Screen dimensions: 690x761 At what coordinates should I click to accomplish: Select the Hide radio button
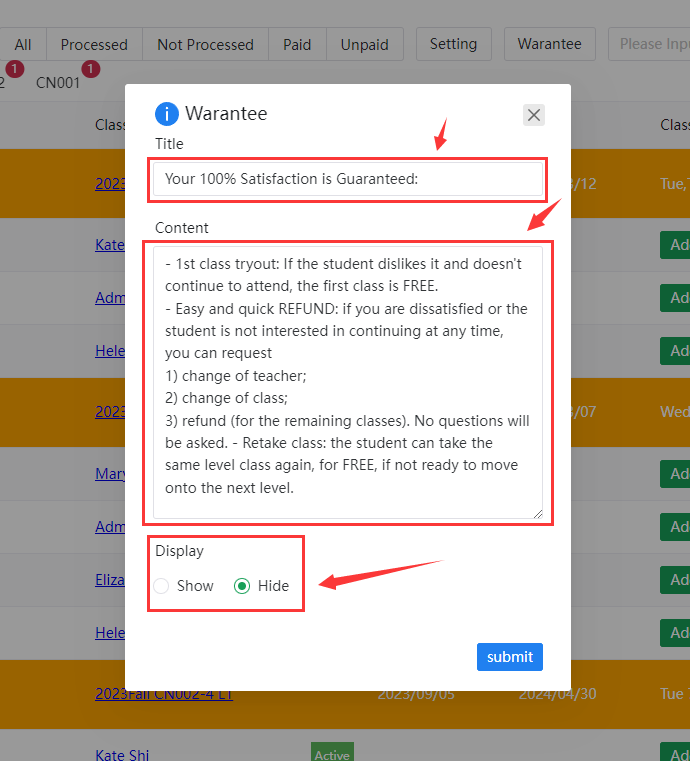[242, 586]
